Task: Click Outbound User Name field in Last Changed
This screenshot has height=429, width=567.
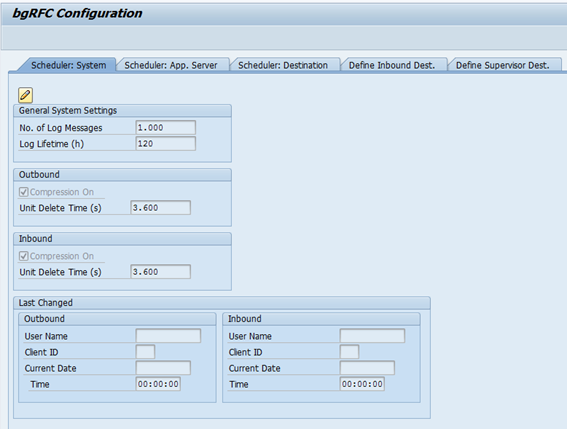Action: [x=168, y=336]
